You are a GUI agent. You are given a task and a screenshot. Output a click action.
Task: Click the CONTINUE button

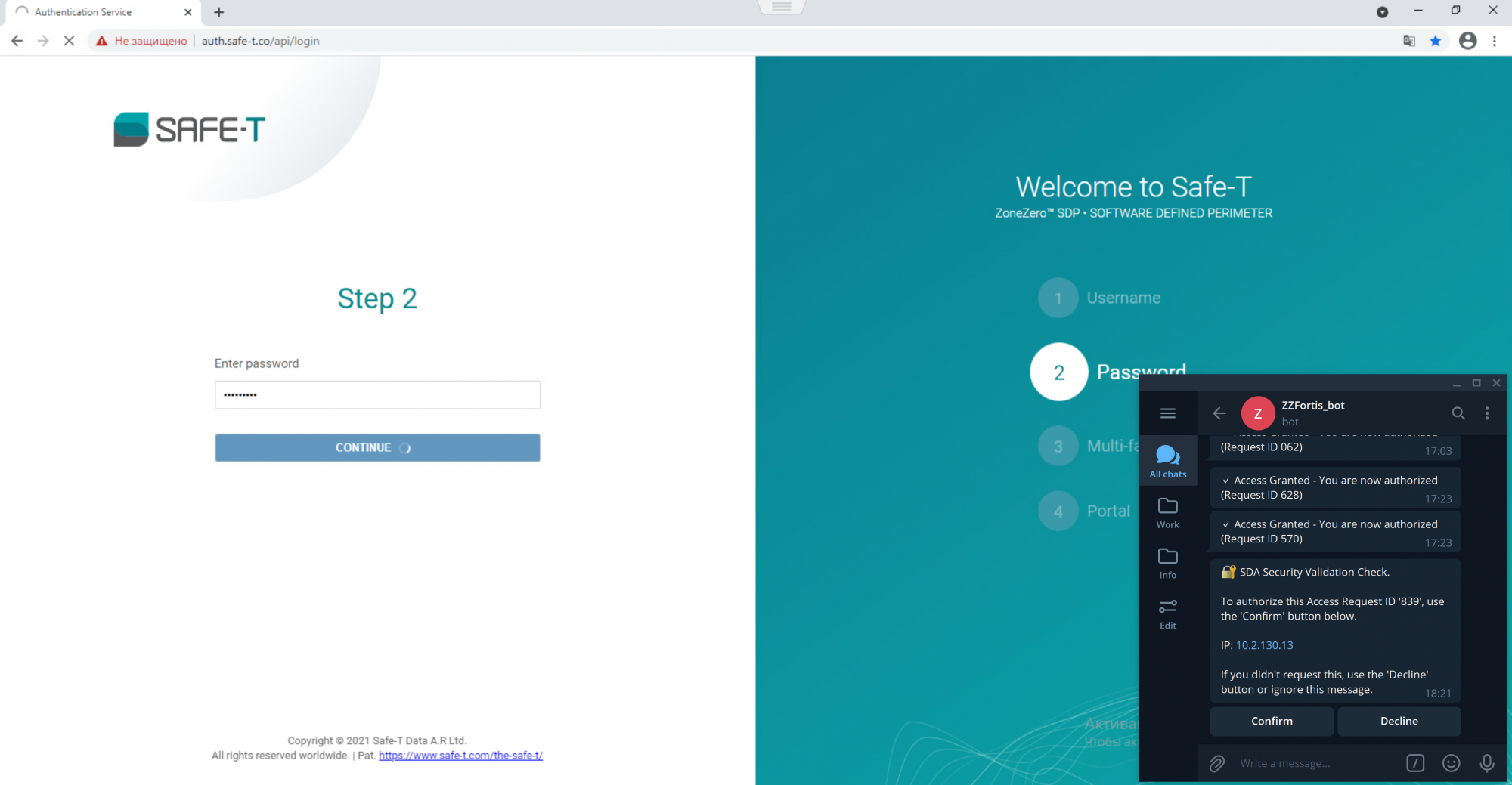pyautogui.click(x=377, y=448)
